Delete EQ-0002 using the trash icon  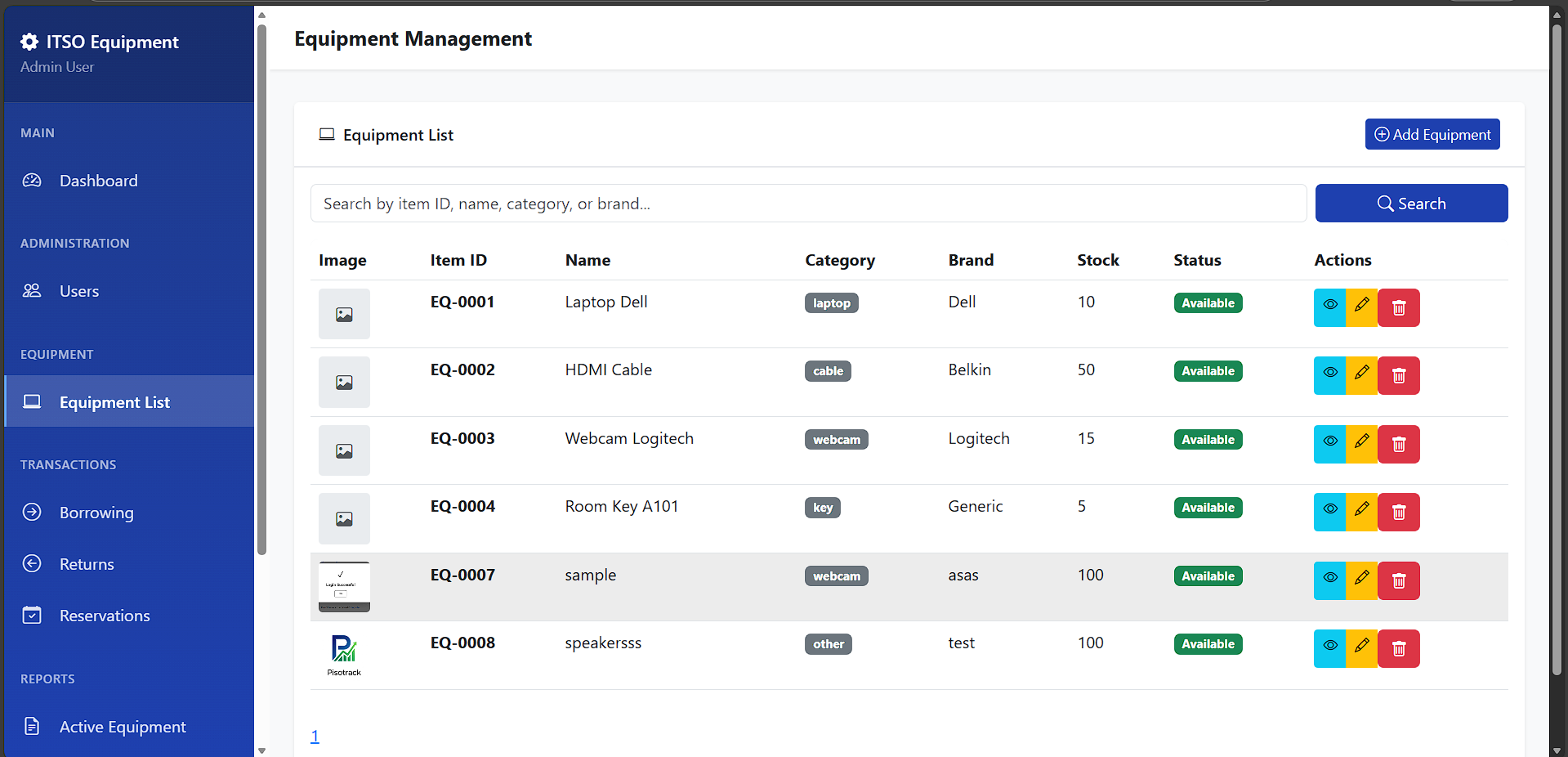pos(1398,375)
